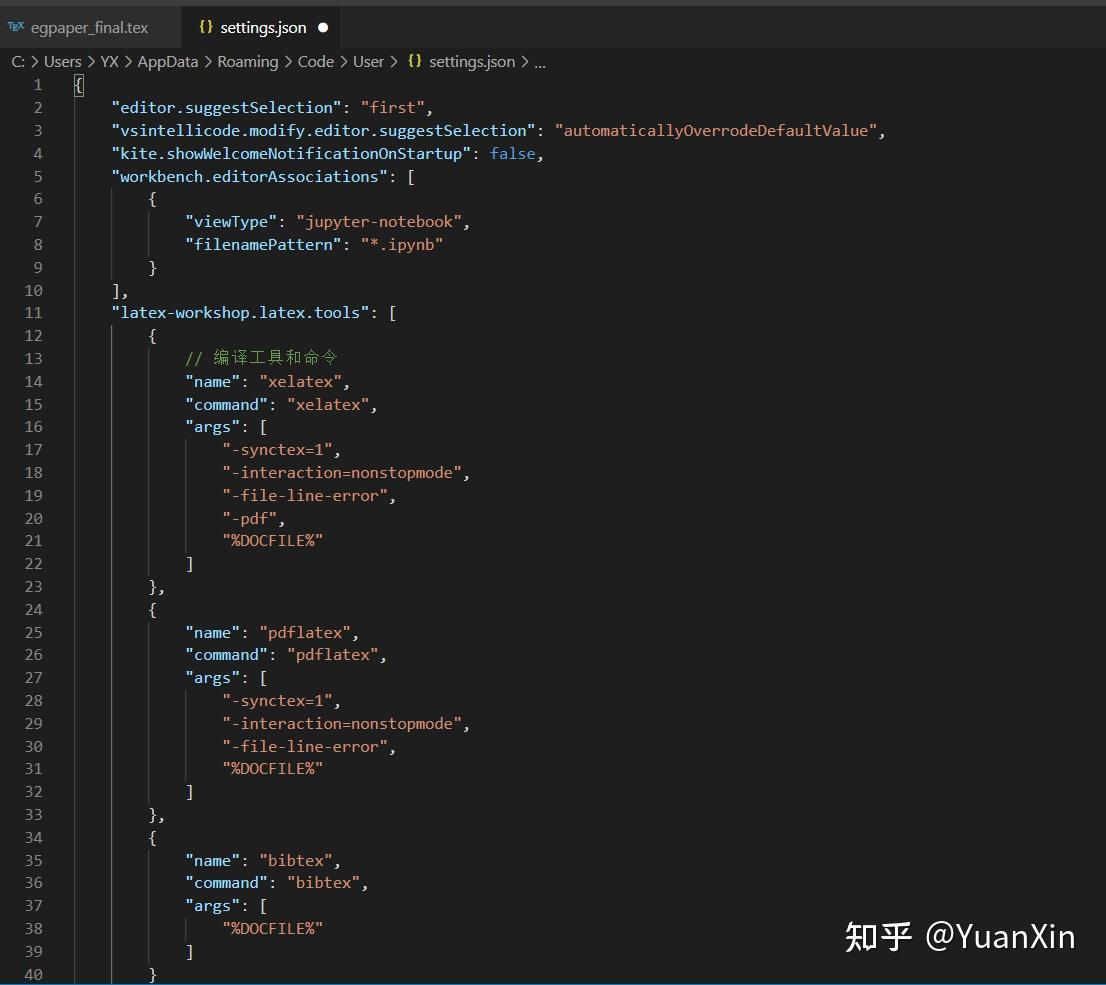Click the TeX icon on egpaper_final.tex tab
Viewport: 1106px width, 985px height.
pyautogui.click(x=17, y=27)
